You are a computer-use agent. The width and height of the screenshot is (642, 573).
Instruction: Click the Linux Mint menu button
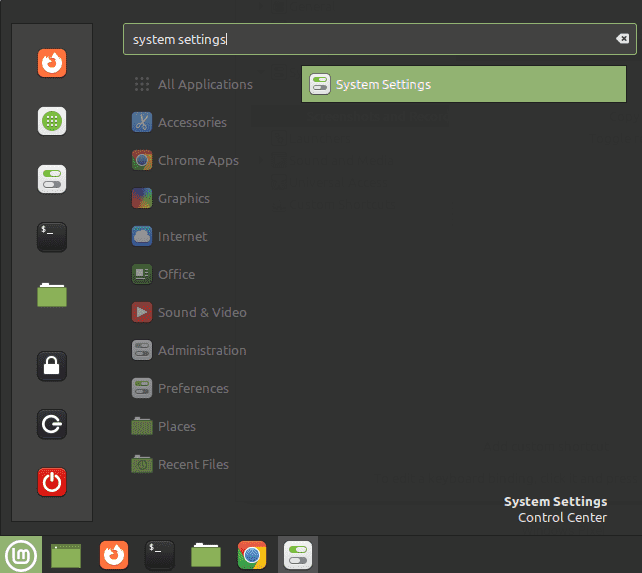(21, 555)
